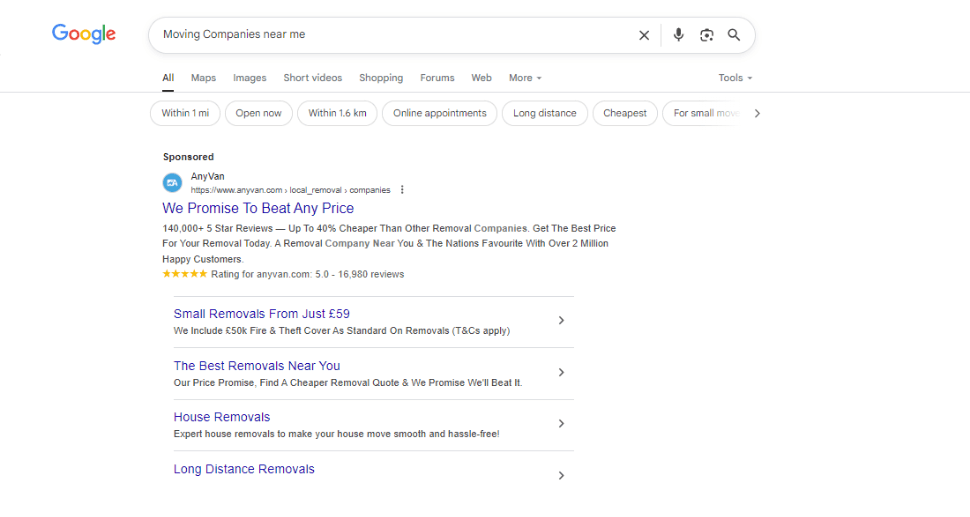Select the Long distance filter chip
Screen dimensions: 970x517
pyautogui.click(x=544, y=113)
